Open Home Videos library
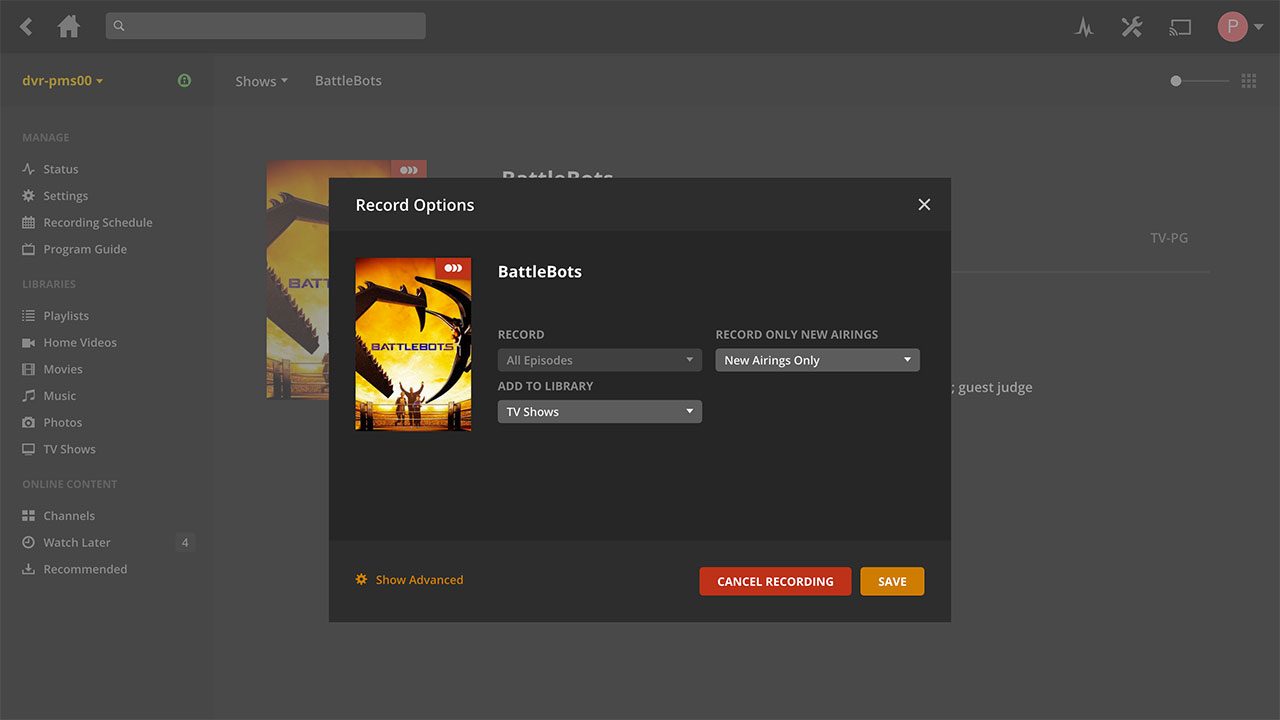 pos(80,343)
